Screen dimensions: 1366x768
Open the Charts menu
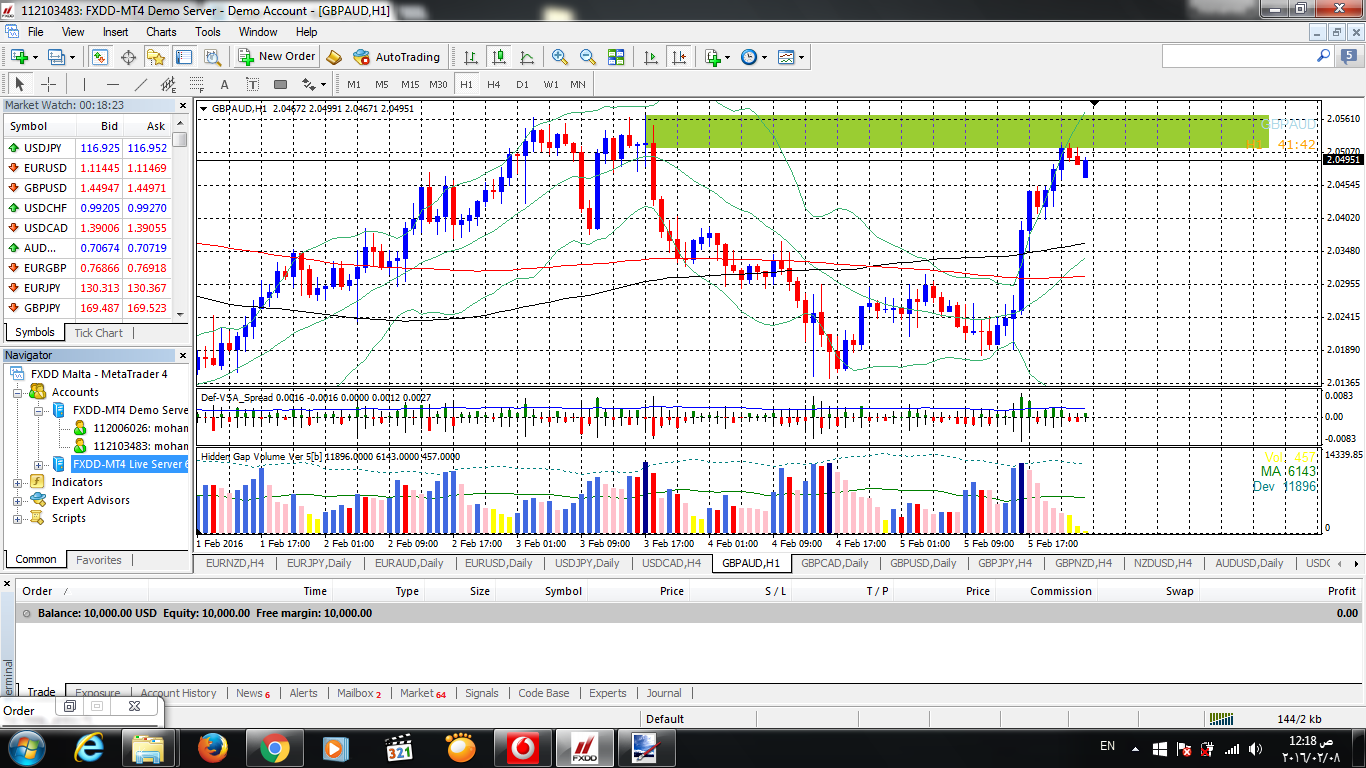(161, 32)
